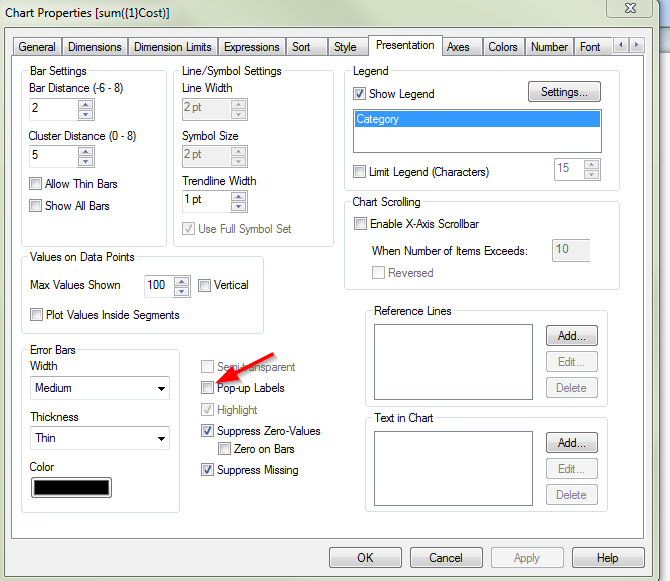Close the Chart Properties dialog
This screenshot has width=670, height=581.
point(630,8)
